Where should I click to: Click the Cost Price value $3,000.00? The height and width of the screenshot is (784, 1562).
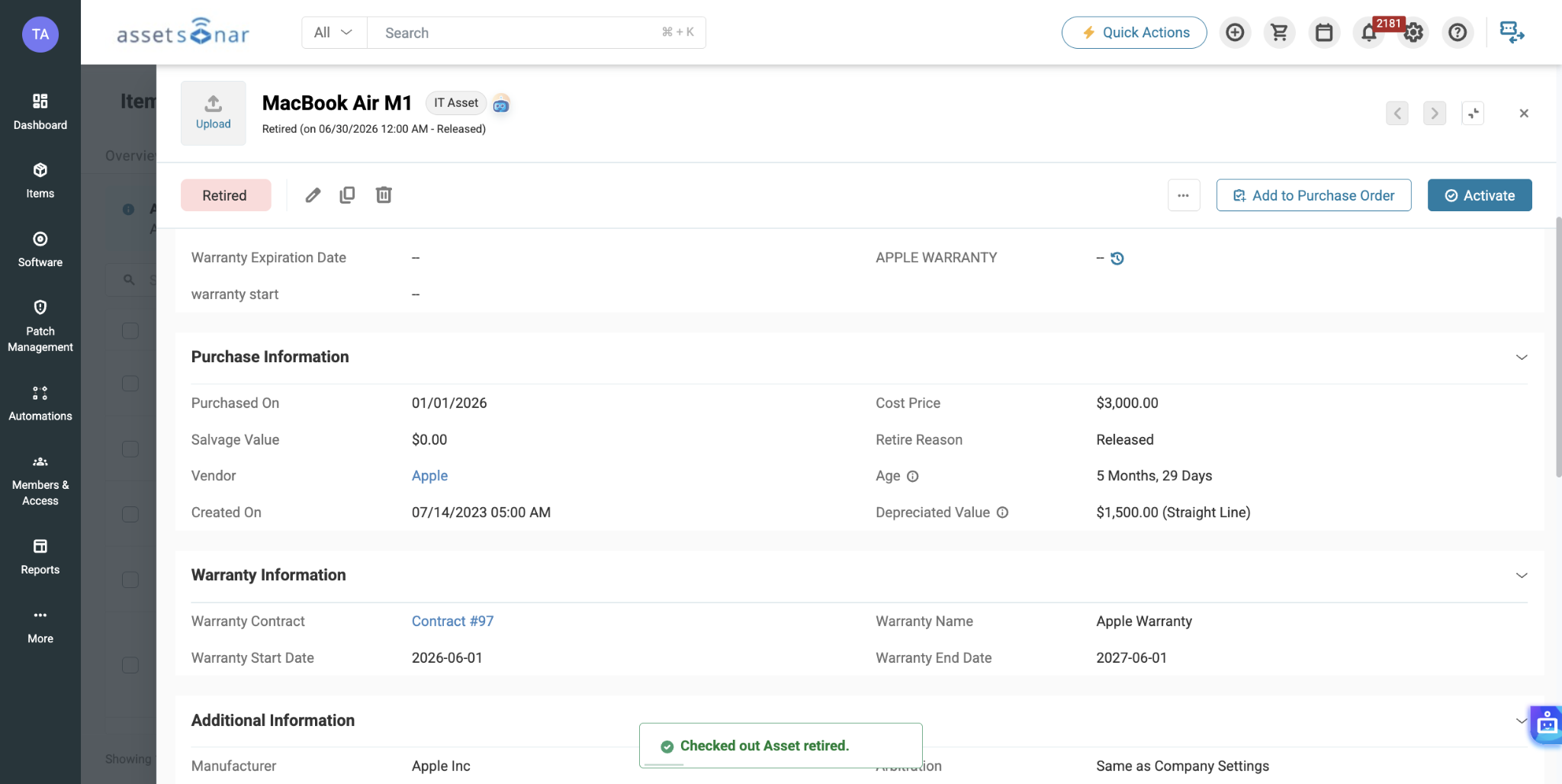click(x=1127, y=403)
